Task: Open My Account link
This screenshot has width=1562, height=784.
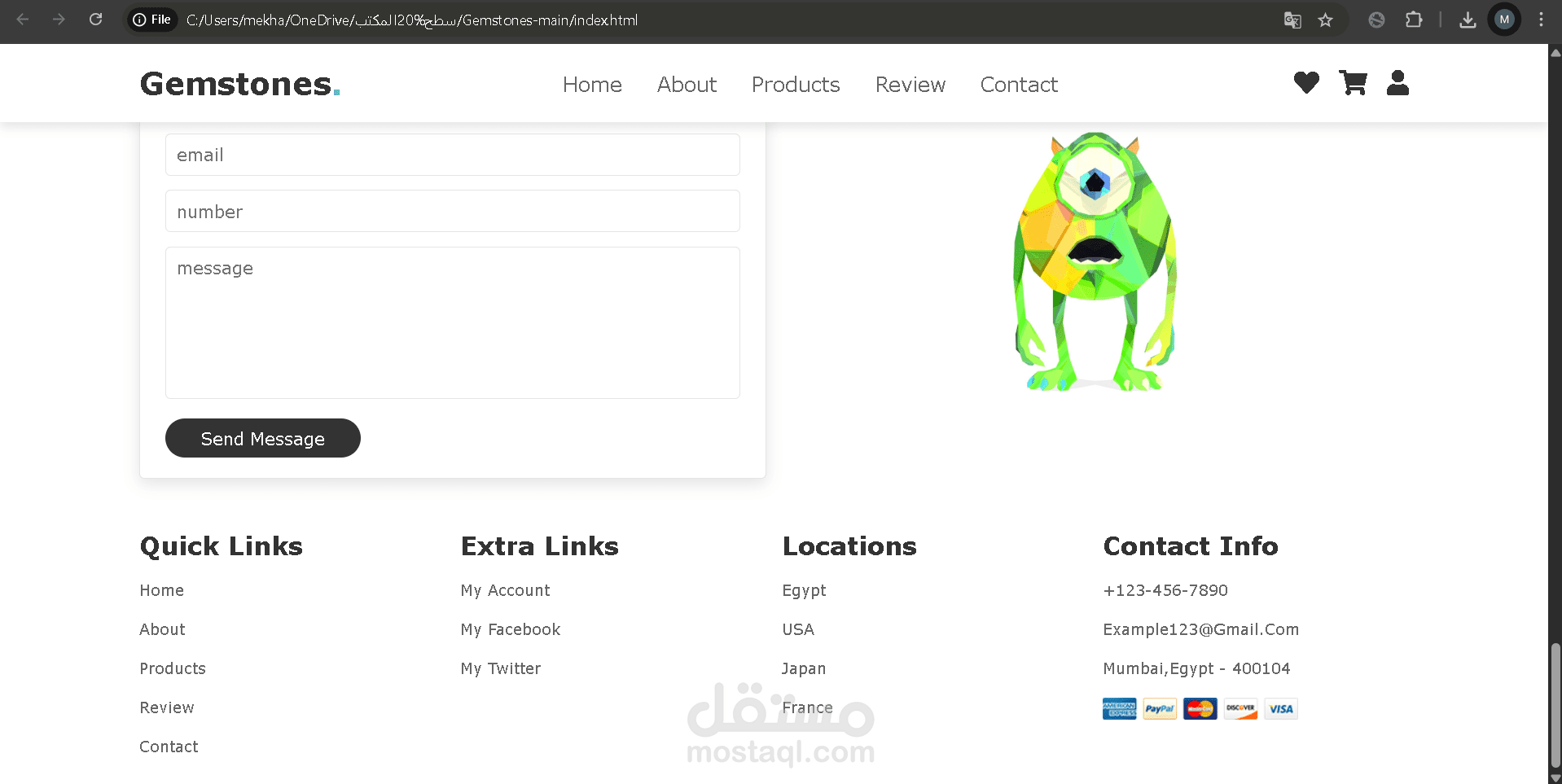Action: click(x=505, y=590)
